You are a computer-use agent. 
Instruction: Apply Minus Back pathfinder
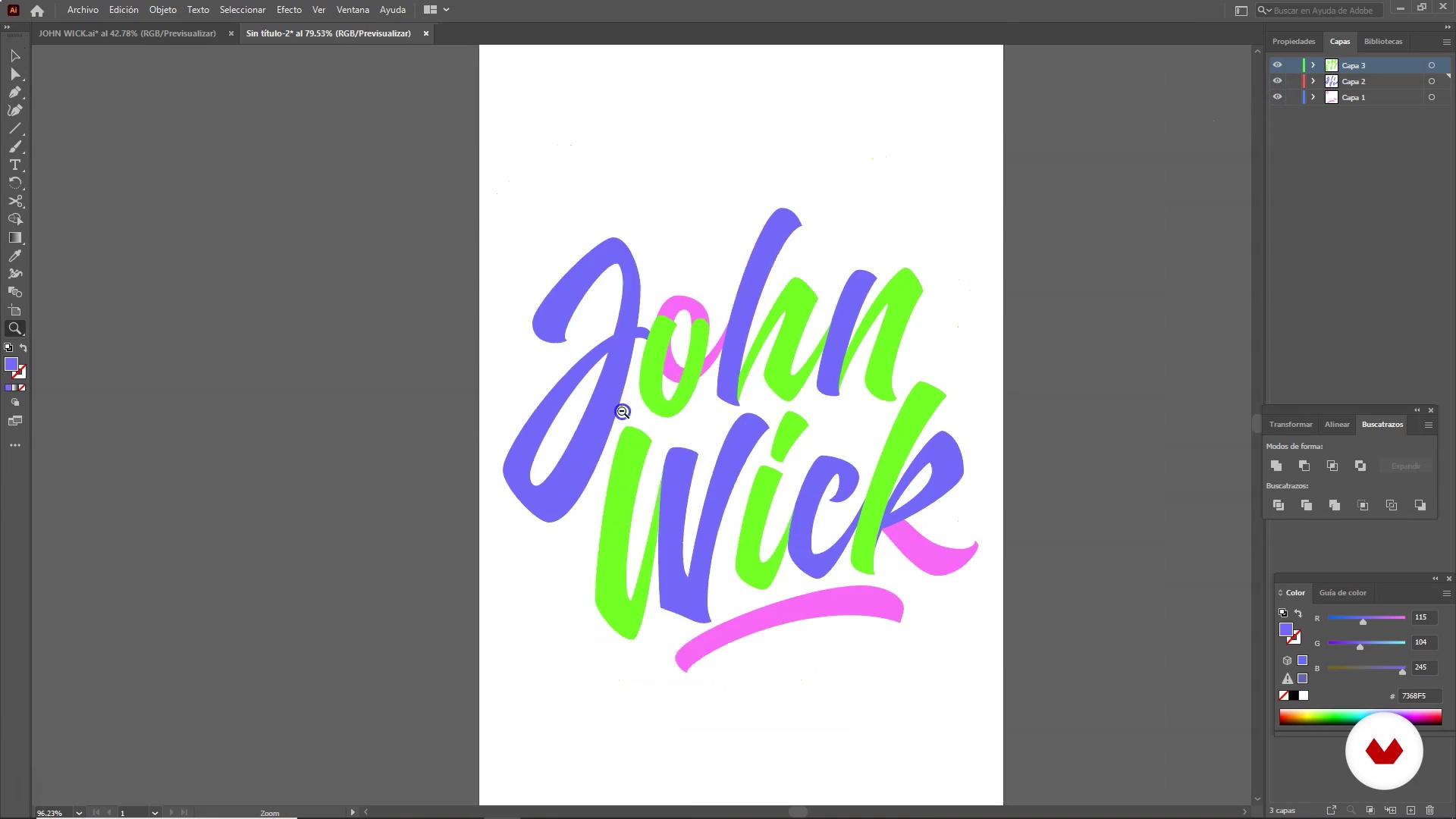click(x=1420, y=505)
